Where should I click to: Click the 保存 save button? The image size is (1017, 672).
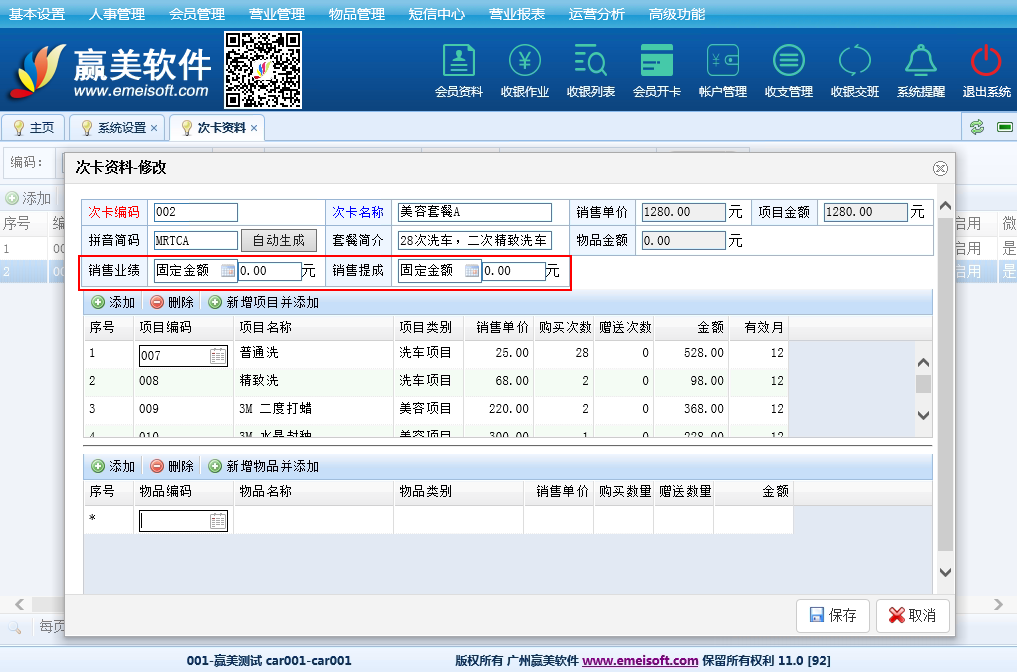pyautogui.click(x=833, y=616)
